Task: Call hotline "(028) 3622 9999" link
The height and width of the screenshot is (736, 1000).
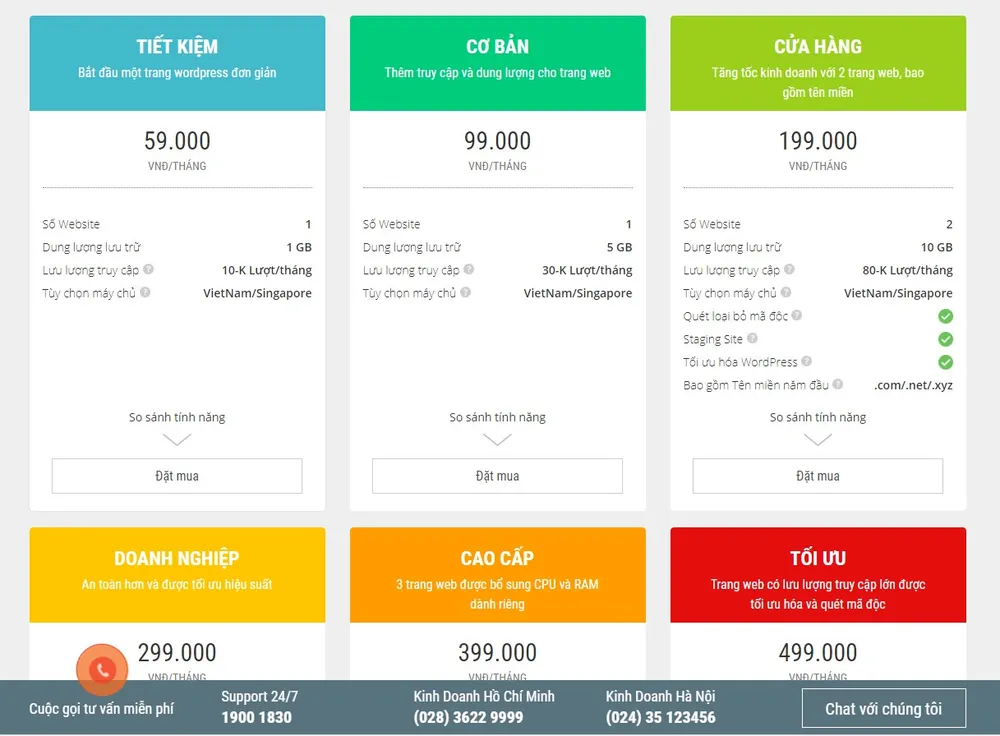Action: [x=466, y=716]
